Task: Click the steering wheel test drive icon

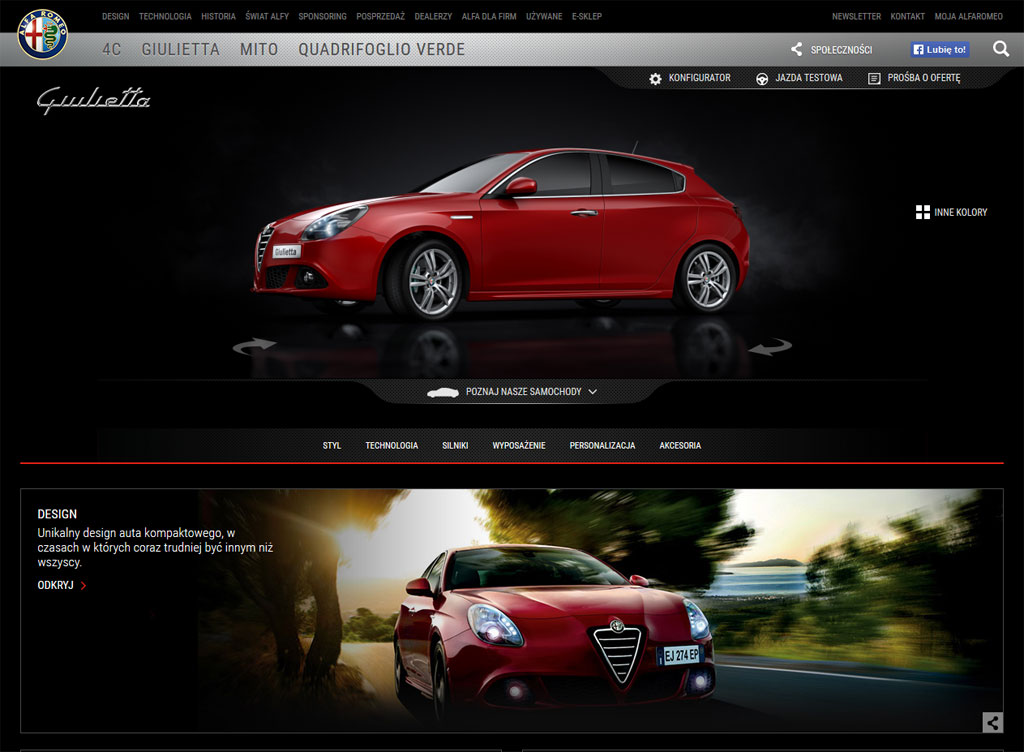Action: pos(761,78)
